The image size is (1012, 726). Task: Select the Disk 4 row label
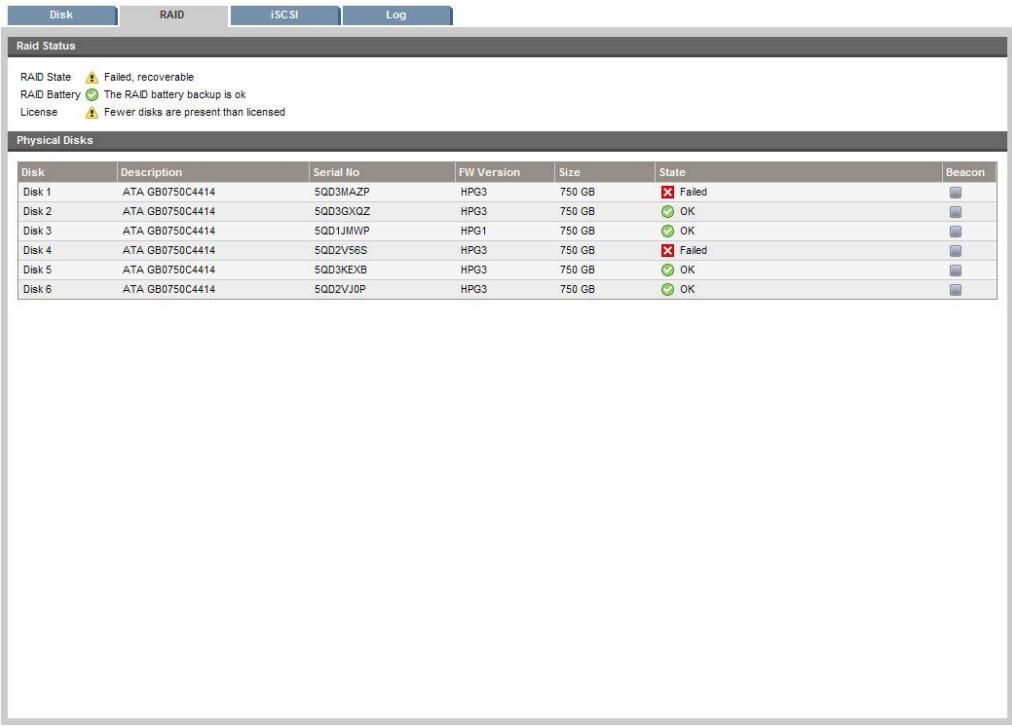[37, 250]
